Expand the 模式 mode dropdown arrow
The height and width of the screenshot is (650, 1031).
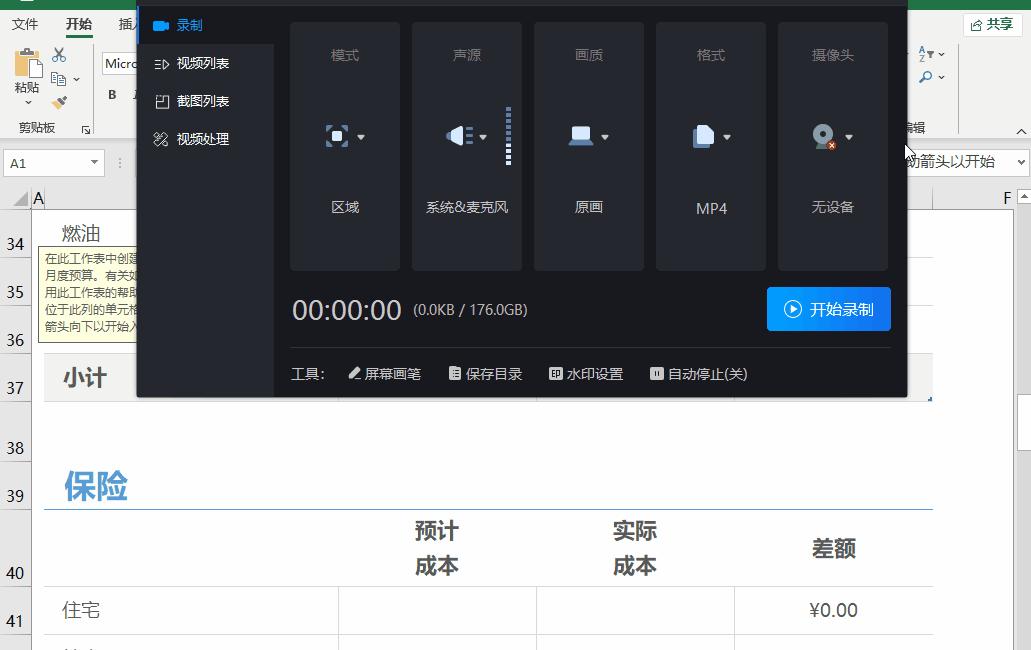coord(362,138)
